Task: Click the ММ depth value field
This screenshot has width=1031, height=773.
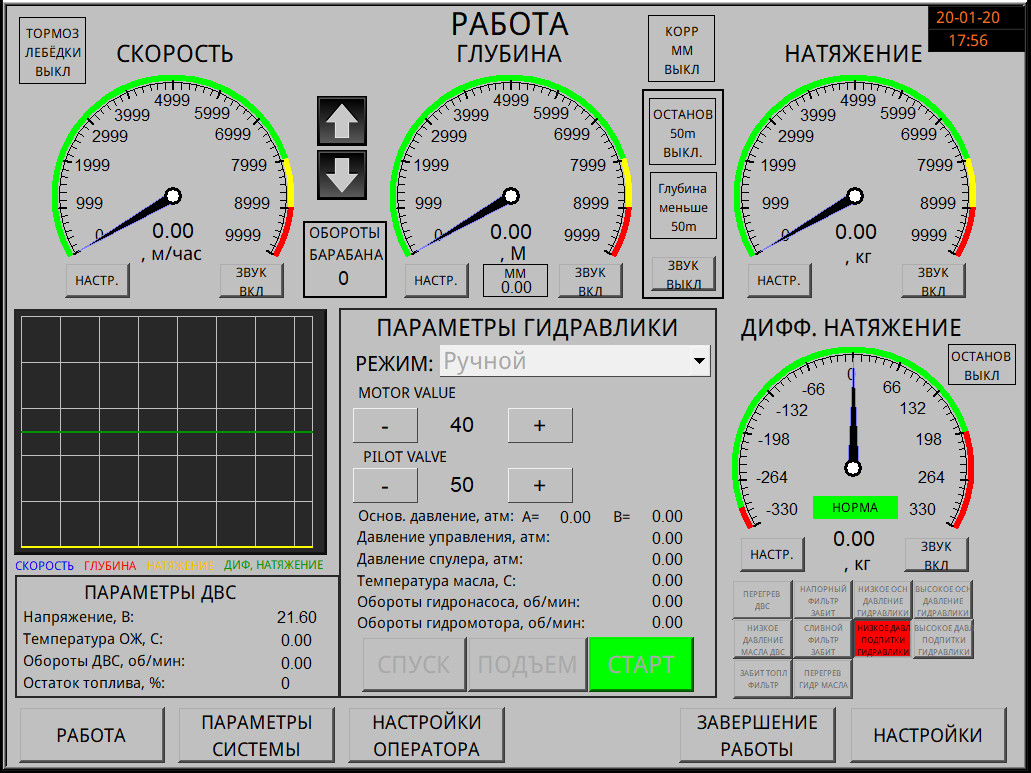Action: (515, 281)
